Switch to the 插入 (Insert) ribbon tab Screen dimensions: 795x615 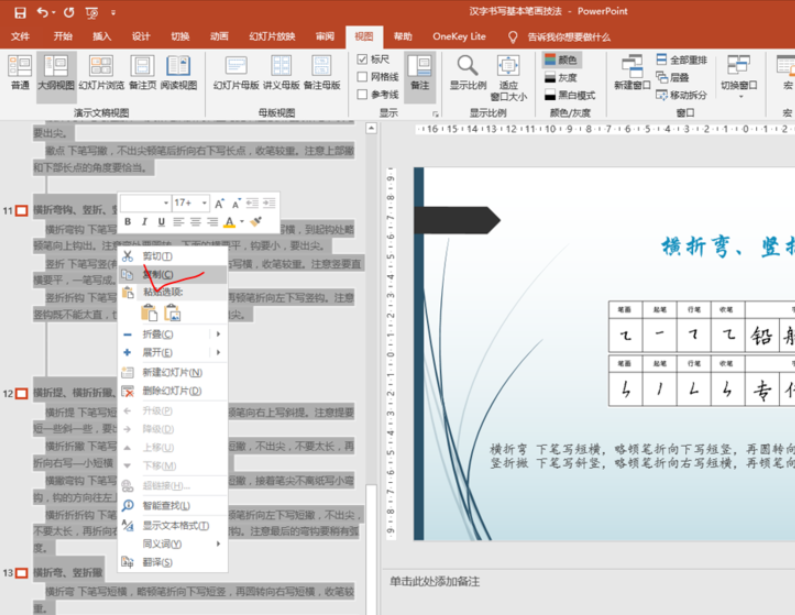point(102,37)
